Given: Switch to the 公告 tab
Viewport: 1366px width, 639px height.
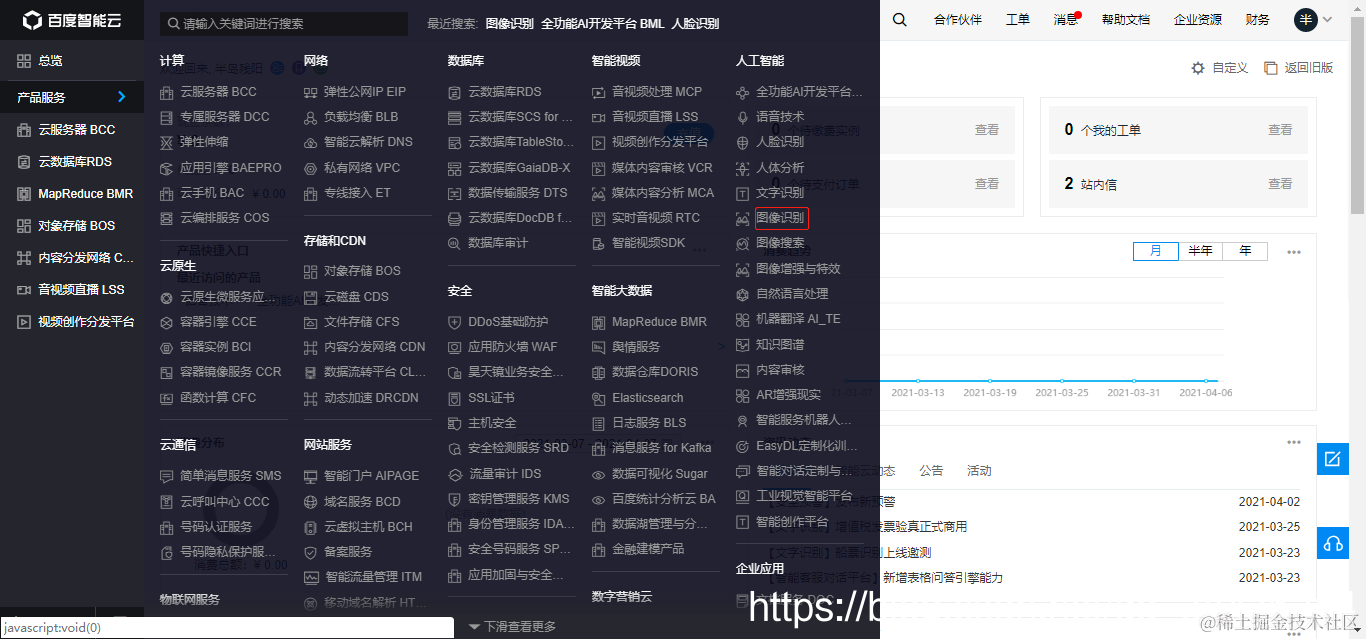Looking at the screenshot, I should 931,470.
